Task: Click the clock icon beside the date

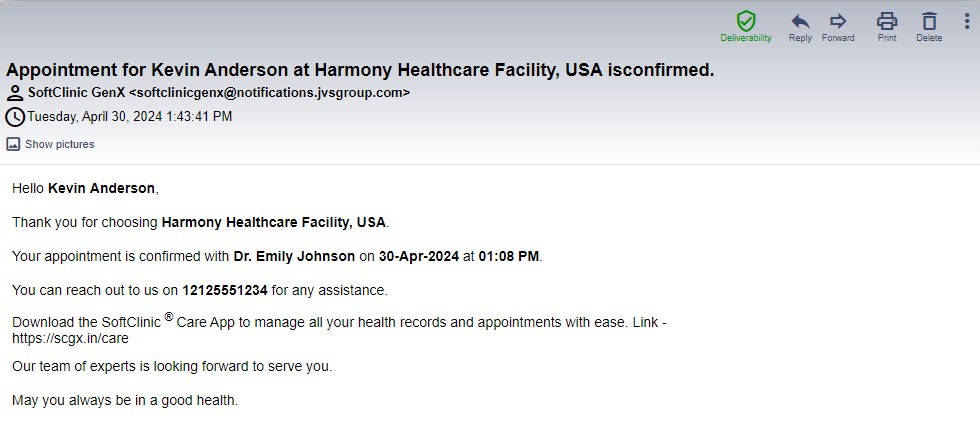Action: point(15,117)
